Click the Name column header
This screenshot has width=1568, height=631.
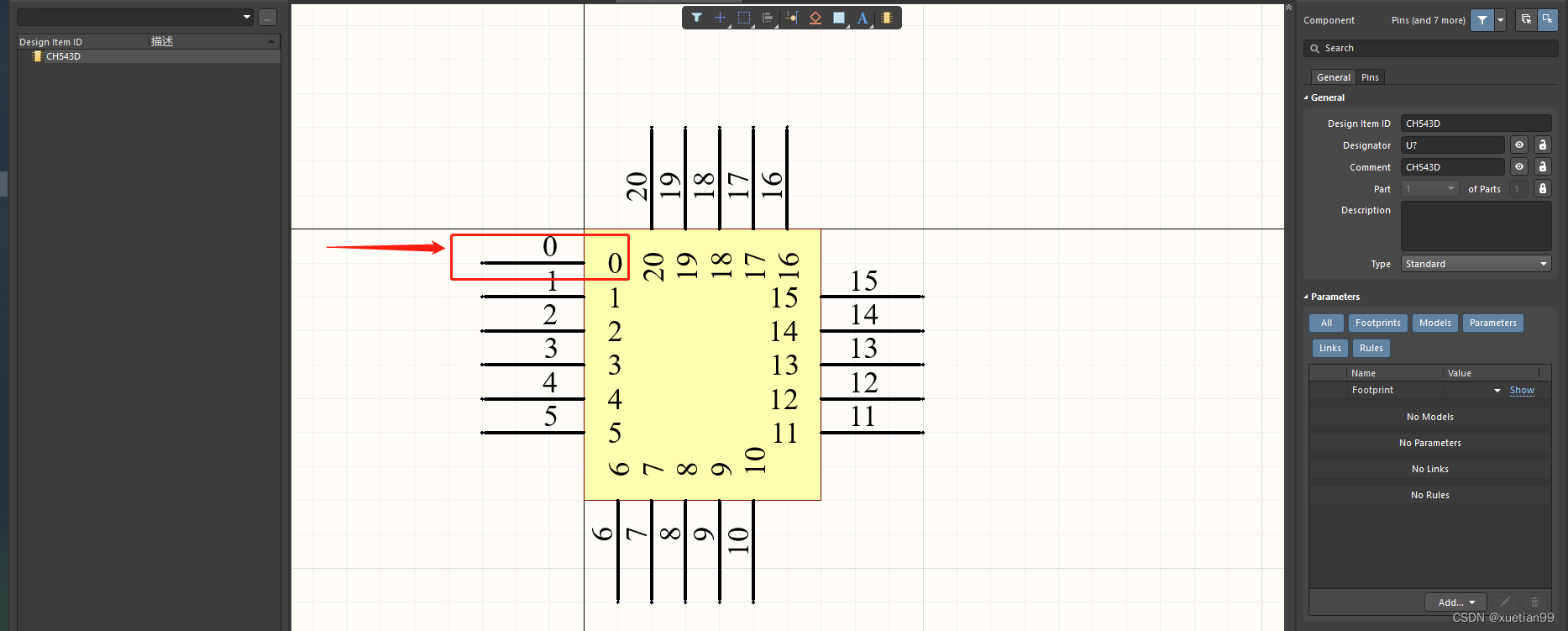coord(1394,373)
